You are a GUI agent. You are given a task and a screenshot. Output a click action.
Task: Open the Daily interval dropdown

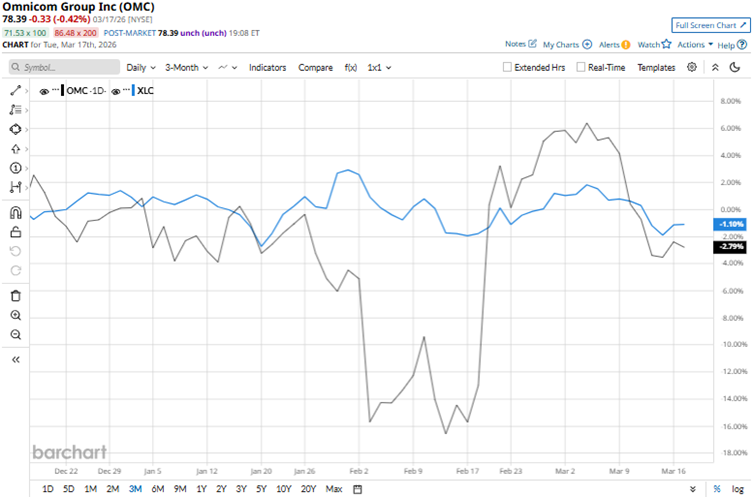point(141,68)
